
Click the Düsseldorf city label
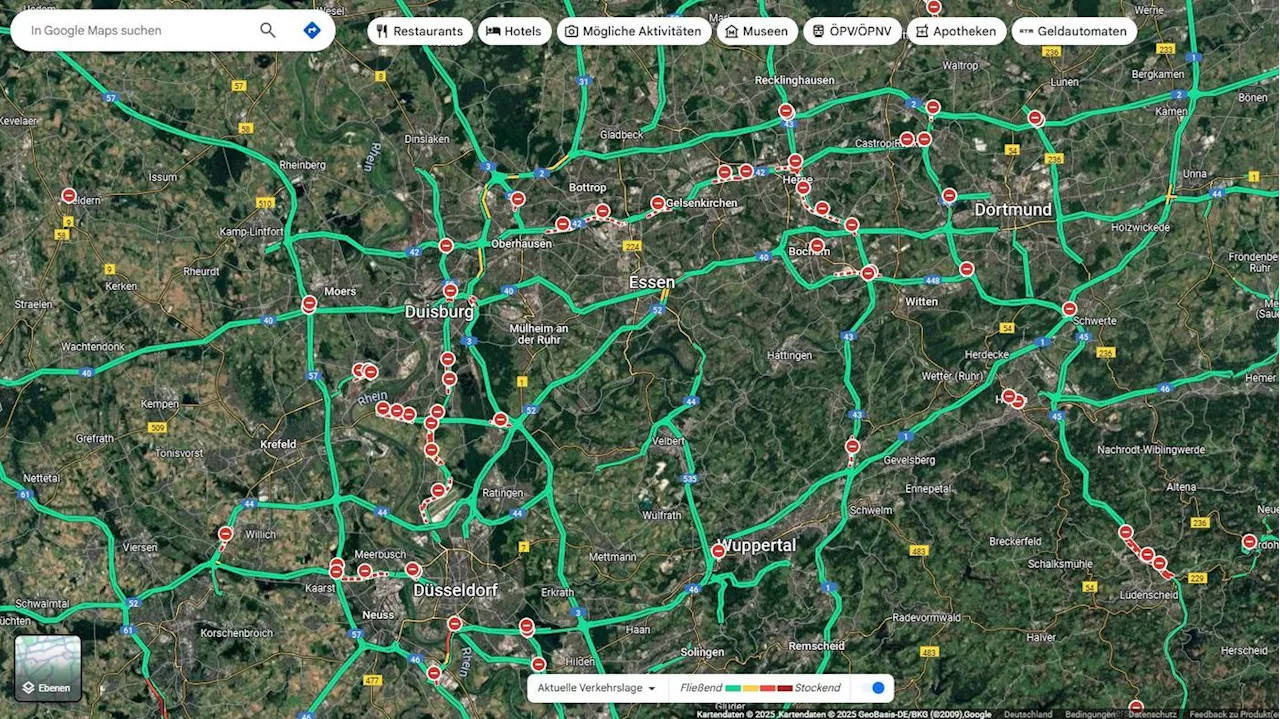tap(455, 591)
